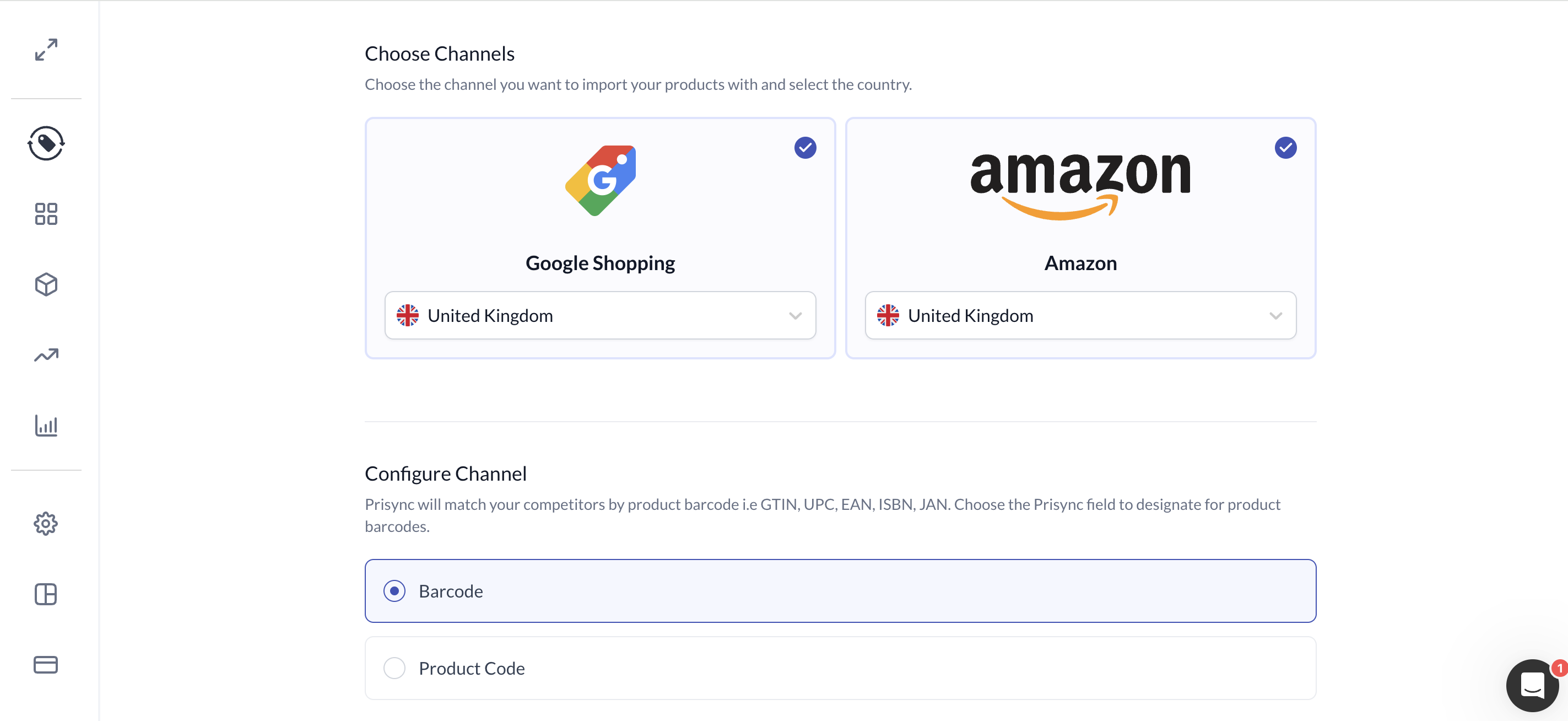1568x721 pixels.
Task: Open Google Shopping country dropdown
Action: pyautogui.click(x=600, y=315)
